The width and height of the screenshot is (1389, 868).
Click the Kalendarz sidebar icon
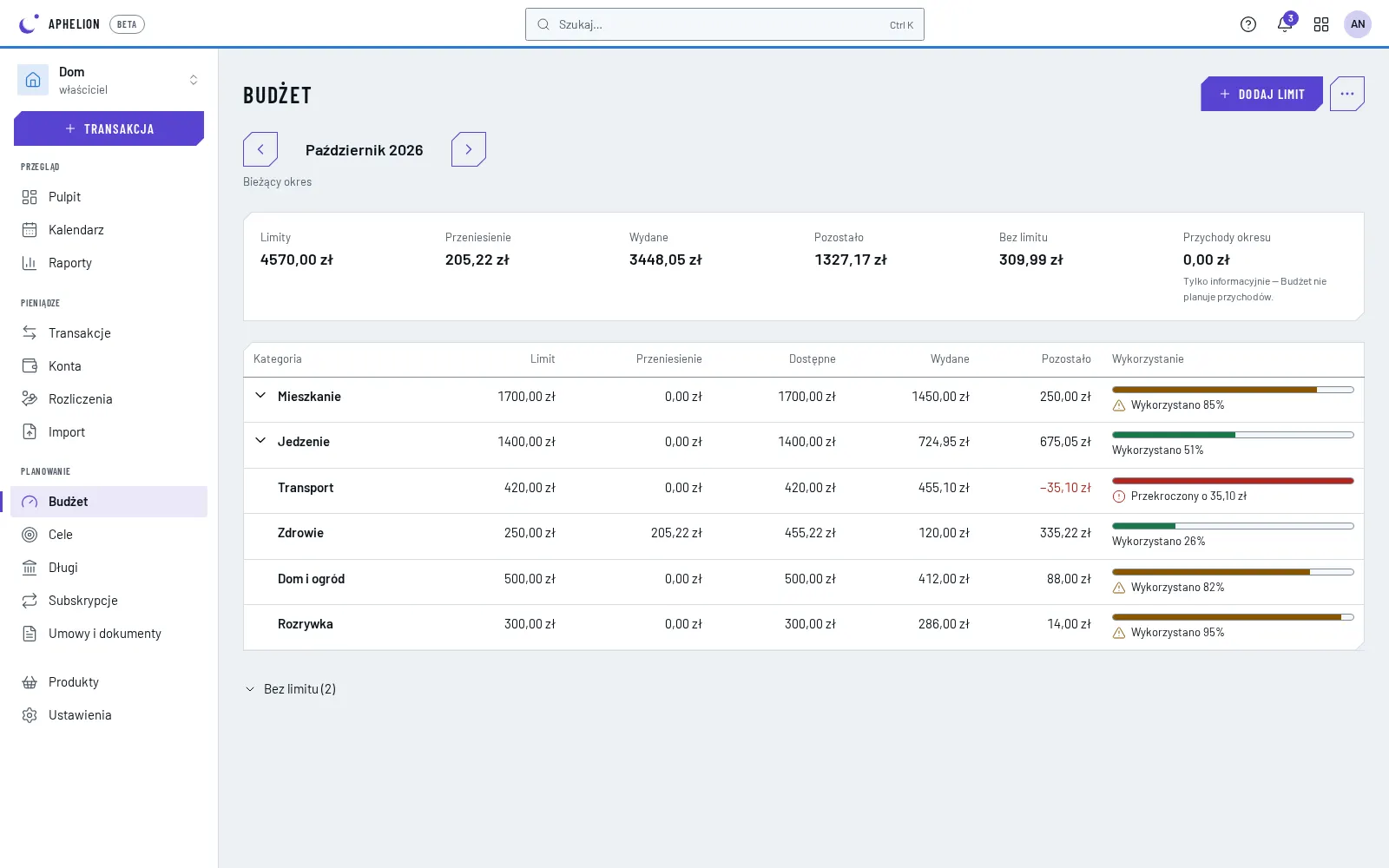pyautogui.click(x=30, y=230)
